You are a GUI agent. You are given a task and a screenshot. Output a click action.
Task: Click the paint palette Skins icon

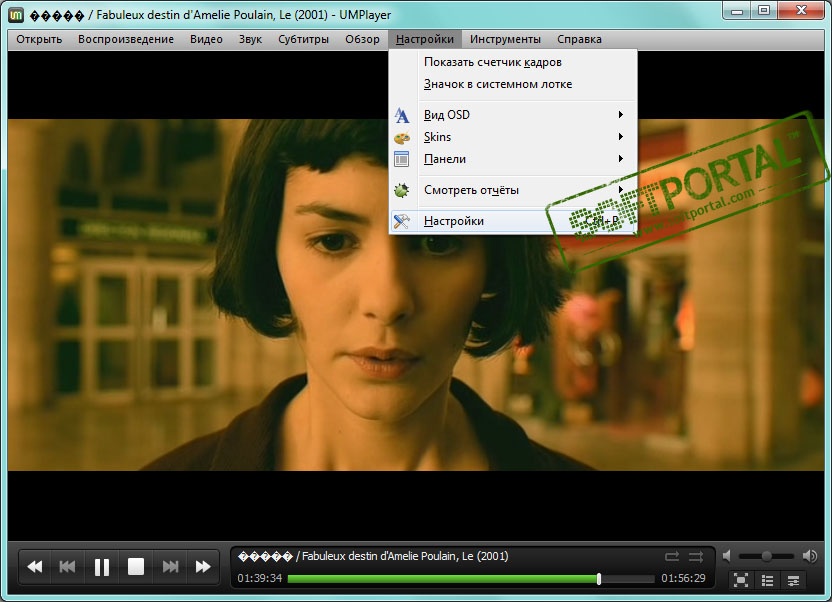(x=402, y=137)
